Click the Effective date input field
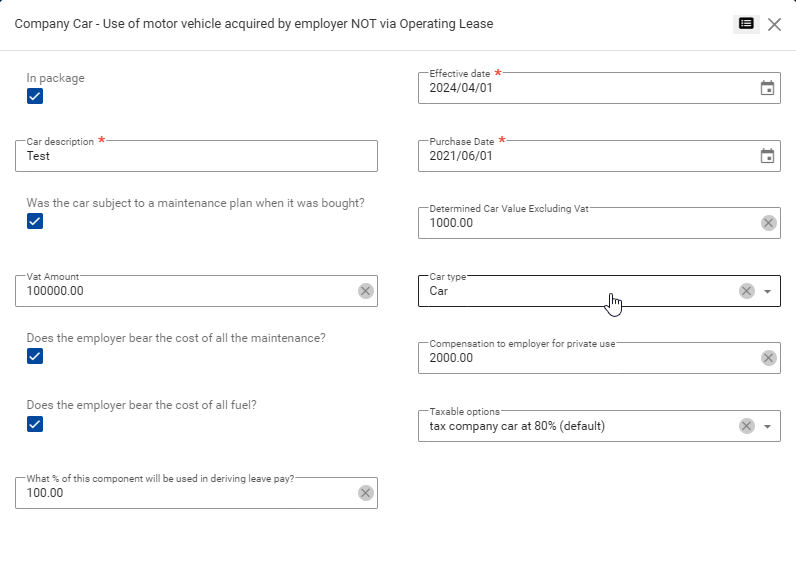The width and height of the screenshot is (796, 563). (x=585, y=88)
